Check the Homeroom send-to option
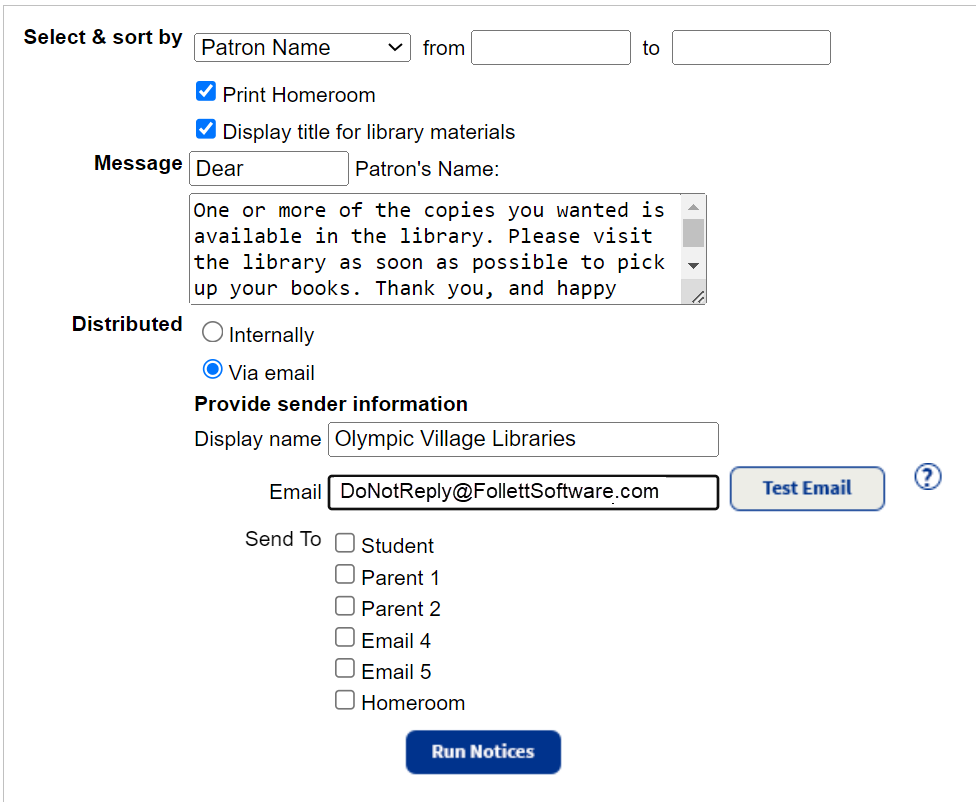This screenshot has height=802, width=976. (x=344, y=700)
